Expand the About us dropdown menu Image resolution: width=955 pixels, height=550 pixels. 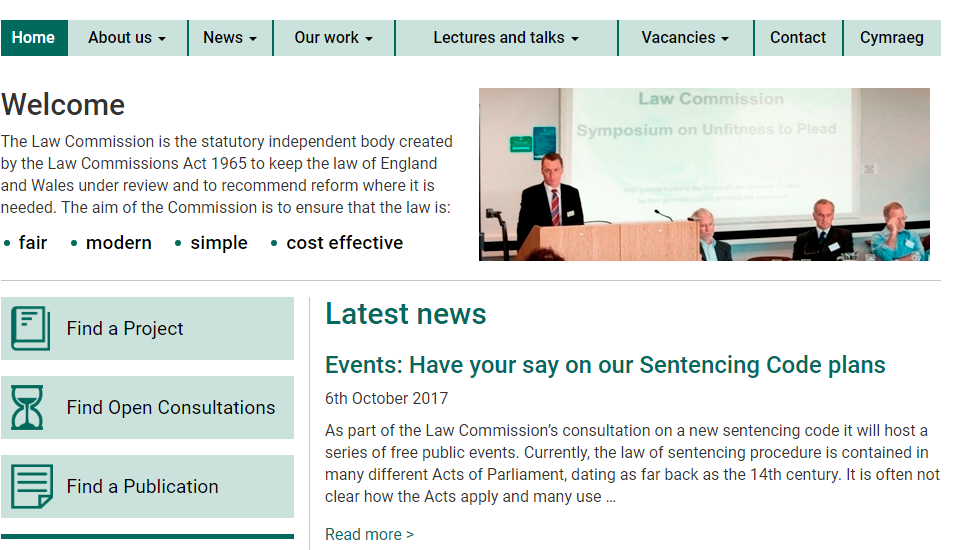pyautogui.click(x=127, y=38)
